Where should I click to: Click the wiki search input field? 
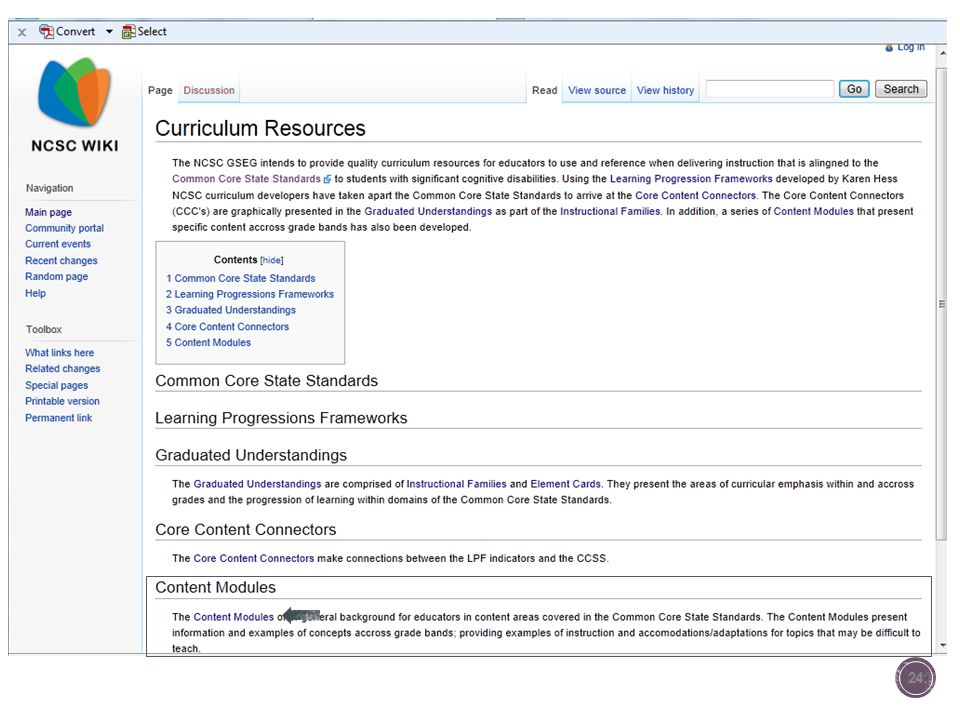(x=770, y=89)
